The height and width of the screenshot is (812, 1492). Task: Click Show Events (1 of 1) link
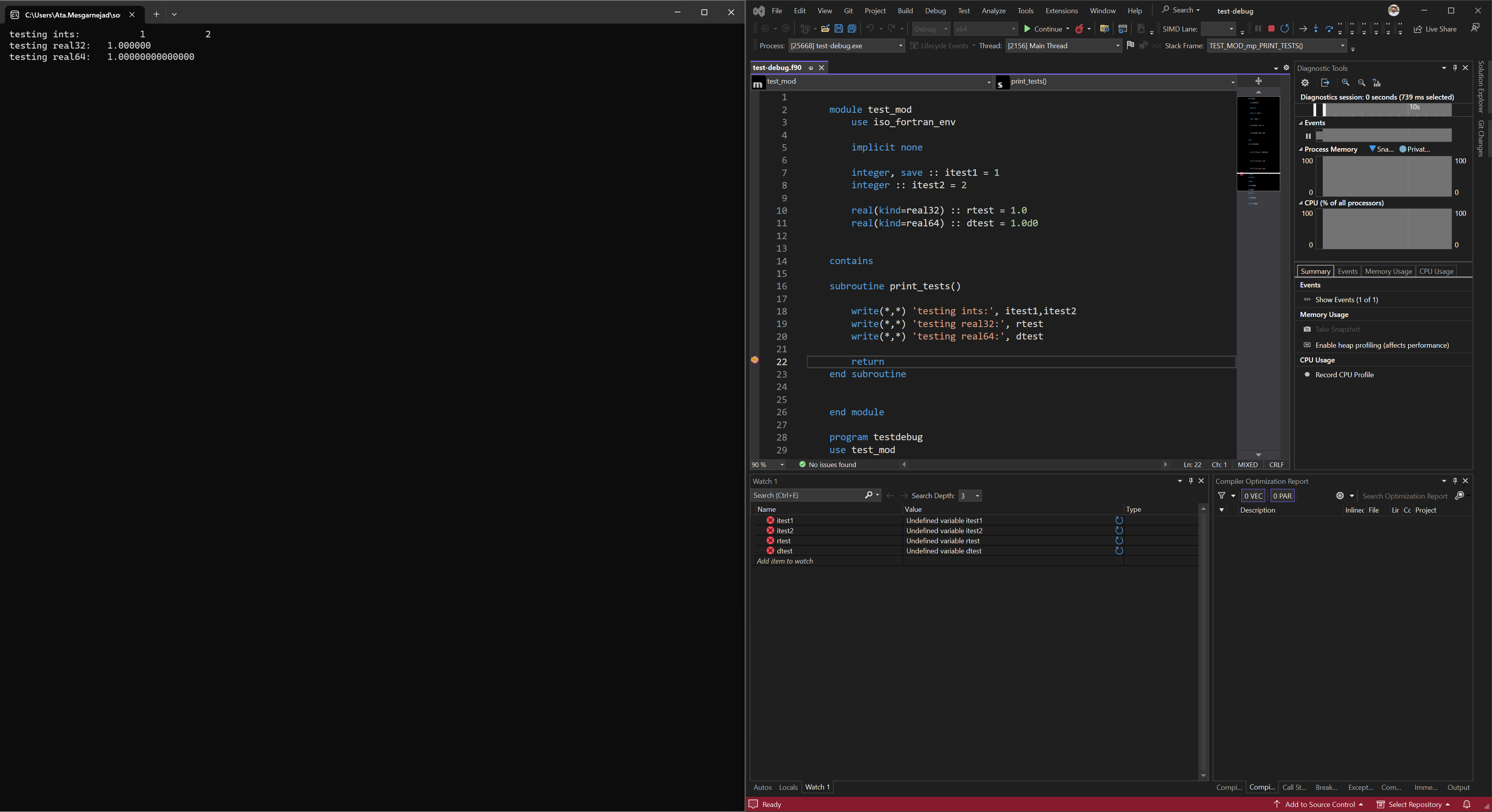1346,300
